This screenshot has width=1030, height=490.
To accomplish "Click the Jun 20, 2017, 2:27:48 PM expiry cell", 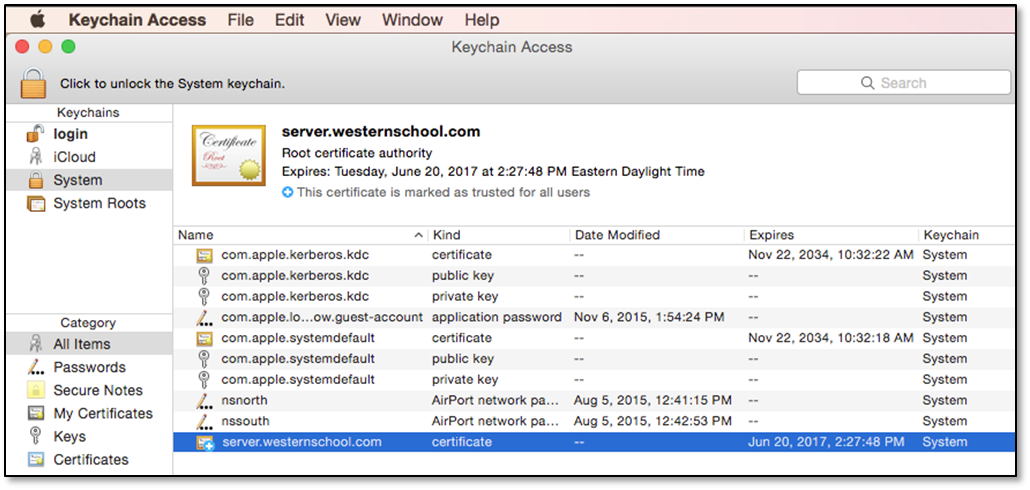I will pos(826,442).
